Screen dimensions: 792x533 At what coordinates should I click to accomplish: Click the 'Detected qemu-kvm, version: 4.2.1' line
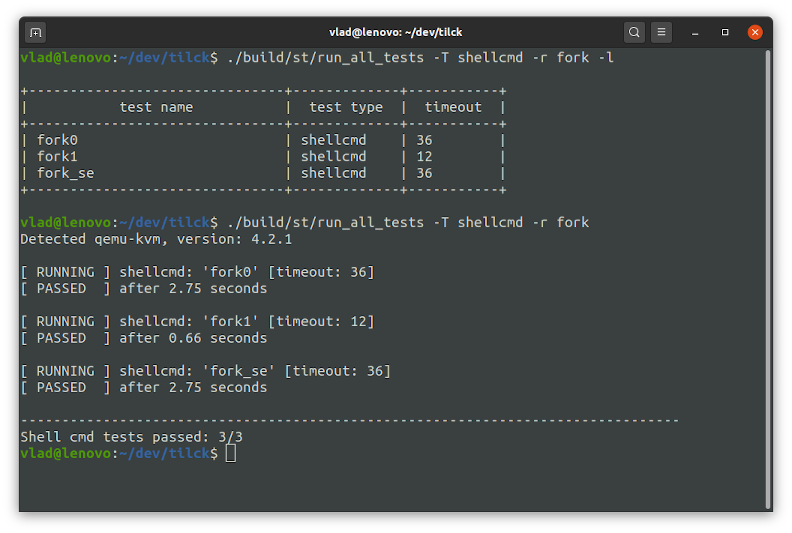click(x=156, y=239)
